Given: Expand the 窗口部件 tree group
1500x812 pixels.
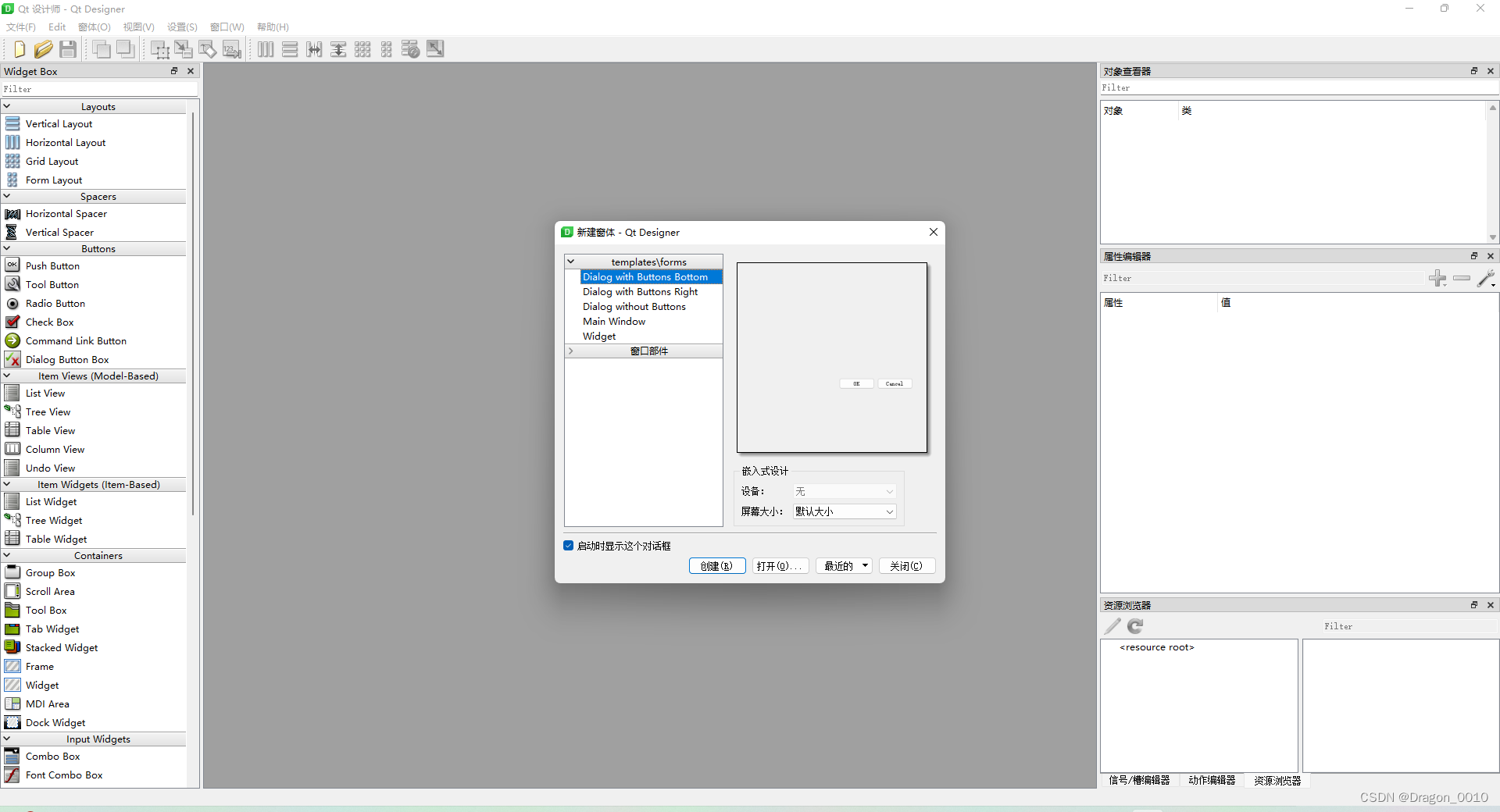Looking at the screenshot, I should pyautogui.click(x=571, y=351).
